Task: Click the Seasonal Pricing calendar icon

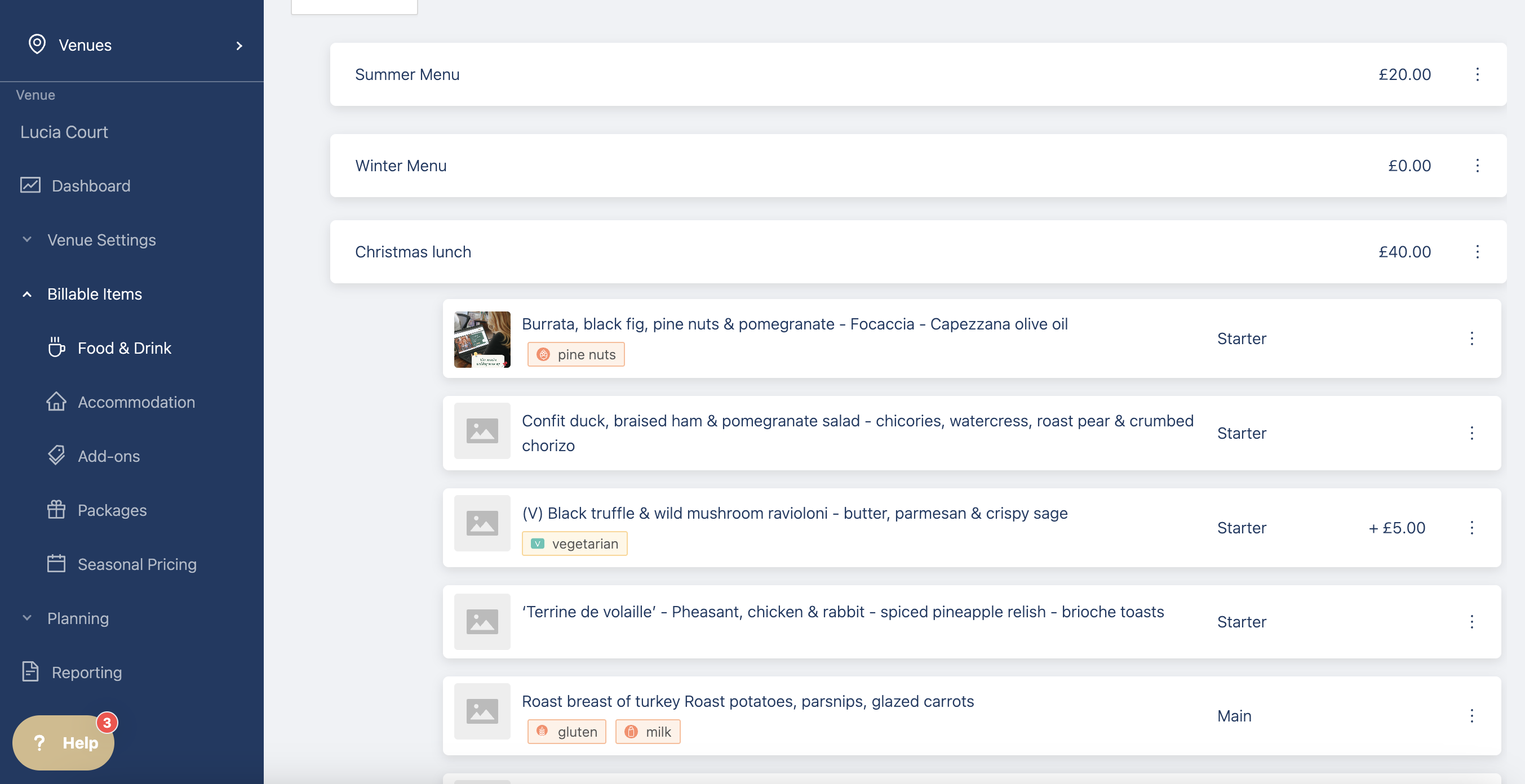Action: (56, 563)
